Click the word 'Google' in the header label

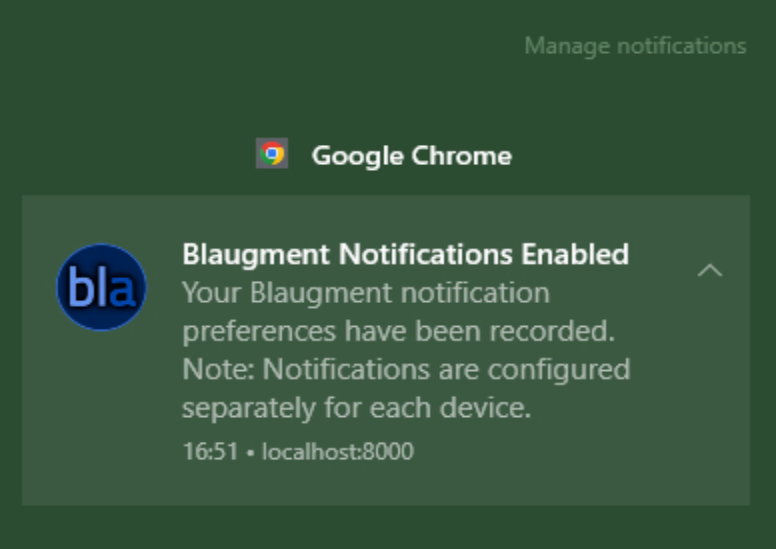pyautogui.click(x=358, y=156)
